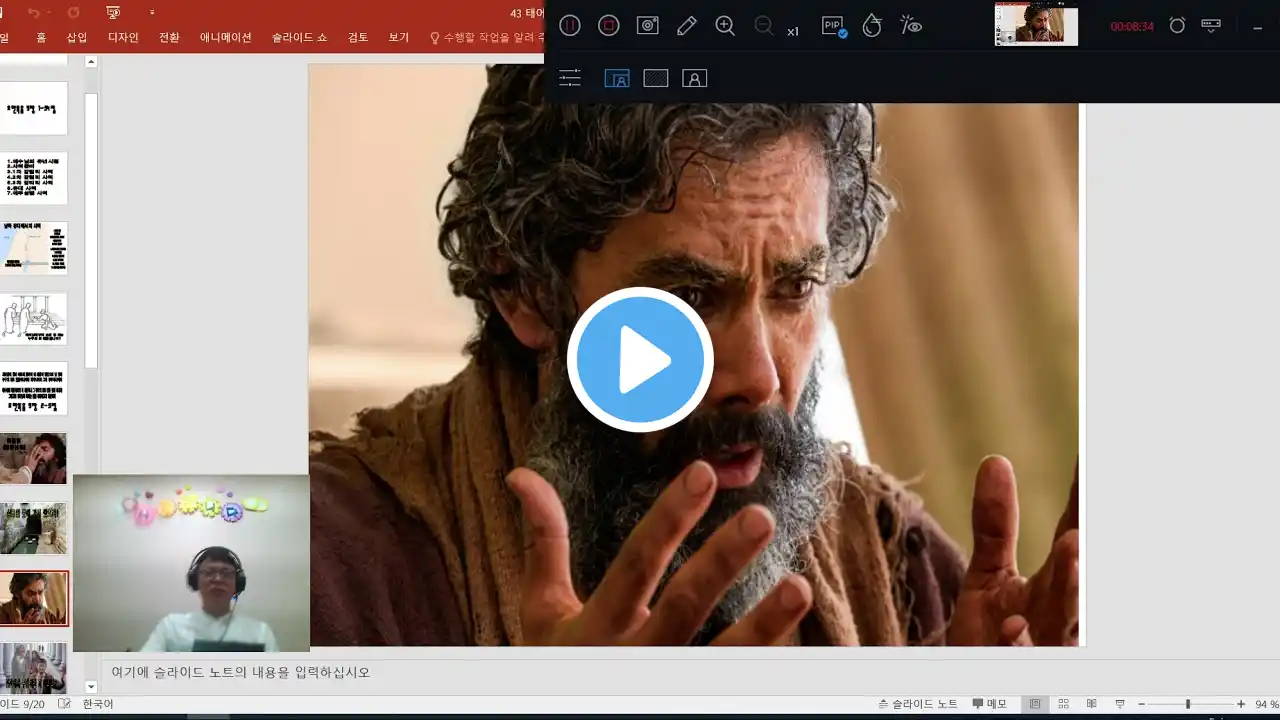Click the 한국어 language indicator

98,704
